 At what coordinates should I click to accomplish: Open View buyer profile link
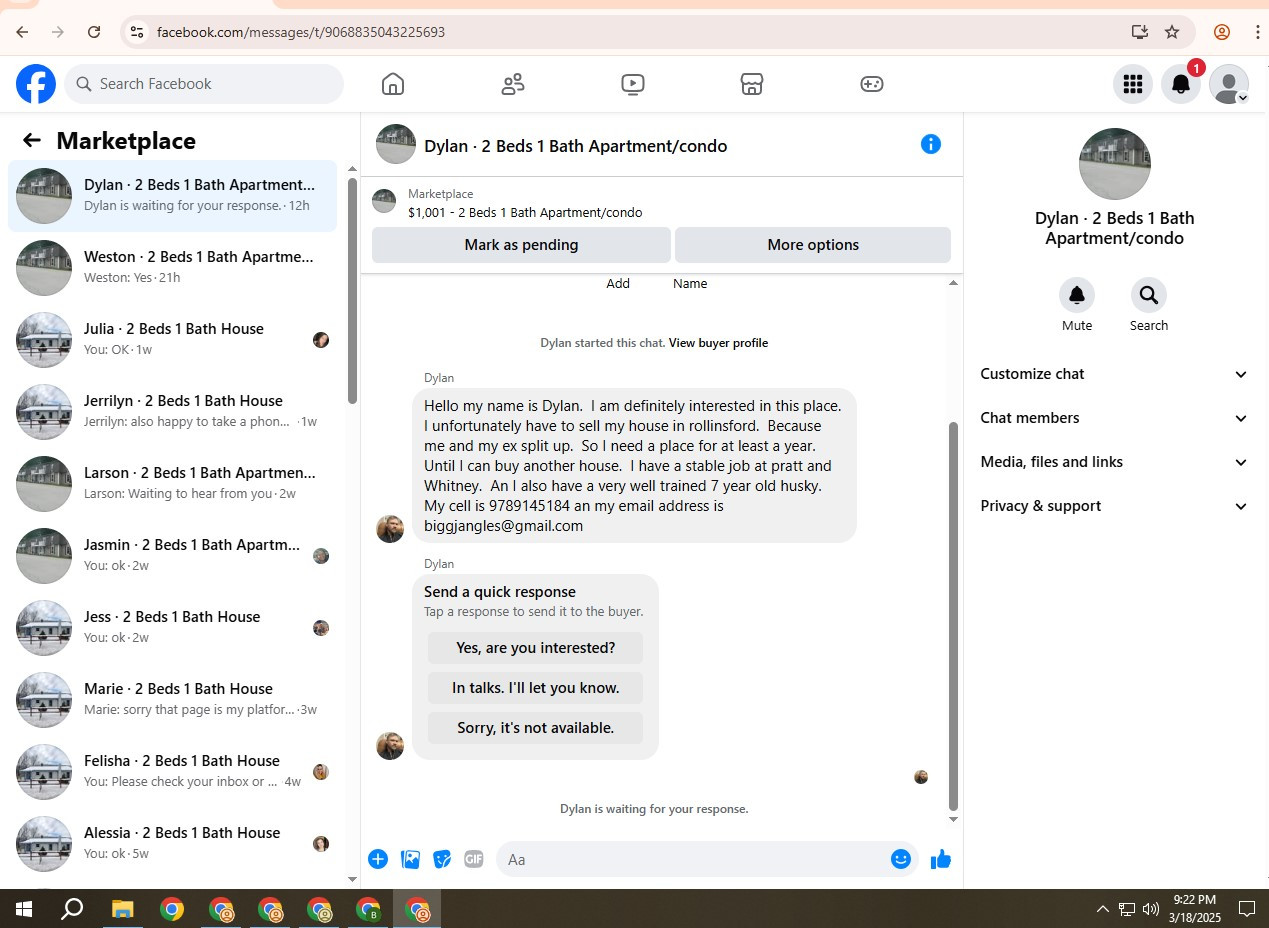[718, 343]
